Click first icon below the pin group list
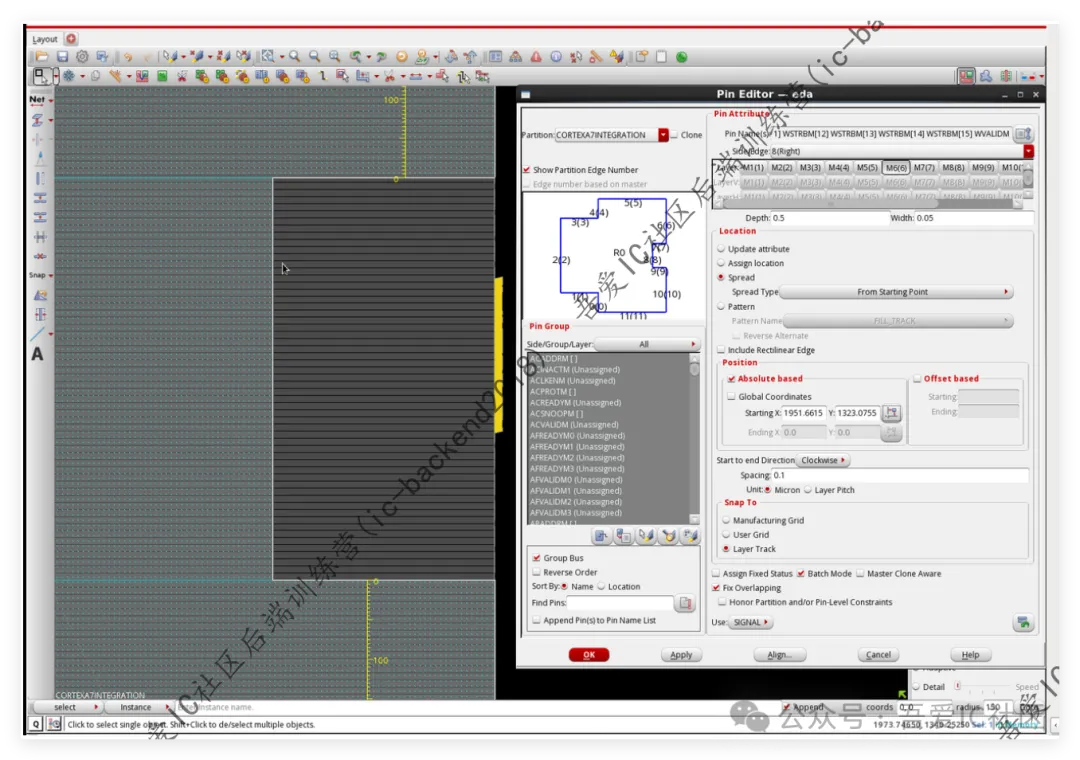This screenshot has height=760, width=1080. coord(601,535)
